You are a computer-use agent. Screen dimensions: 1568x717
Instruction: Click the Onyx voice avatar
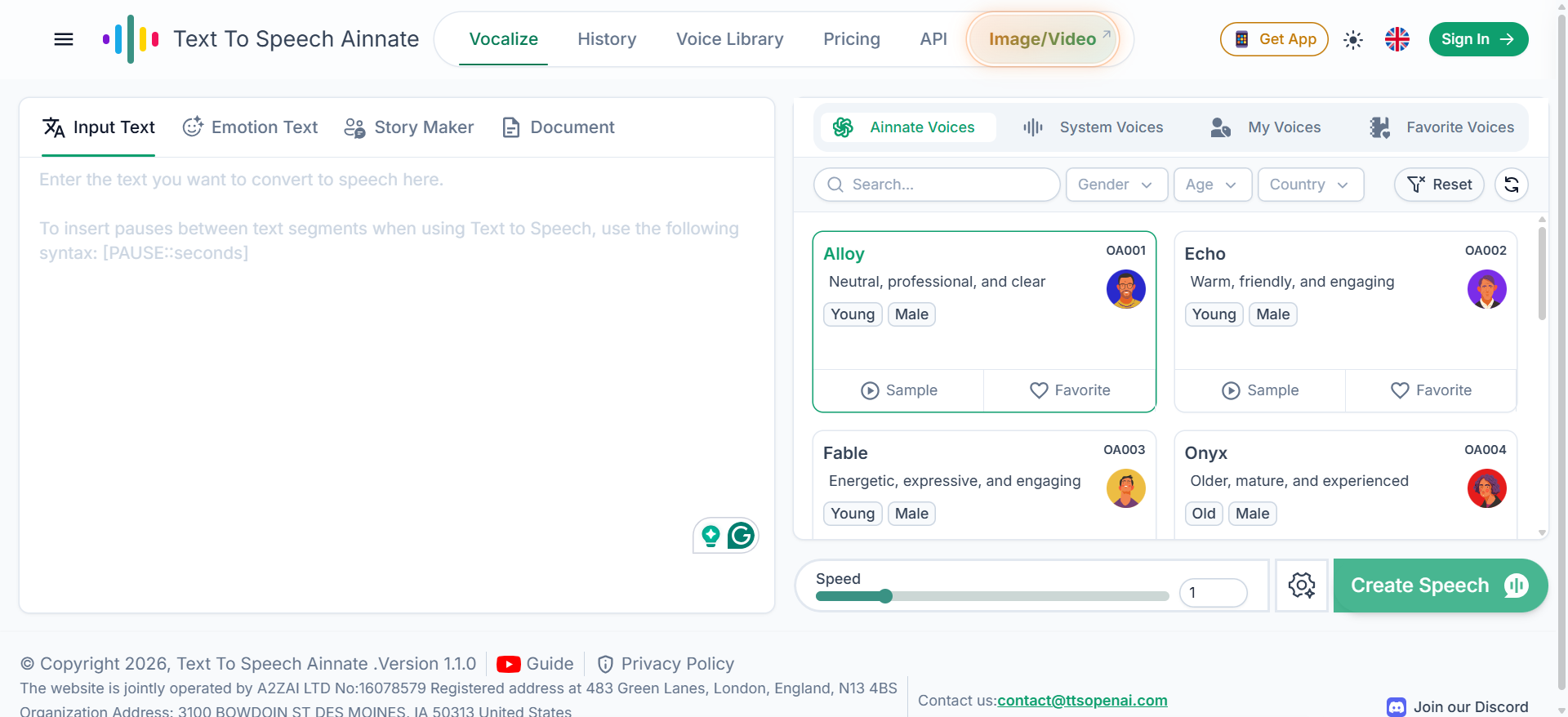coord(1487,488)
